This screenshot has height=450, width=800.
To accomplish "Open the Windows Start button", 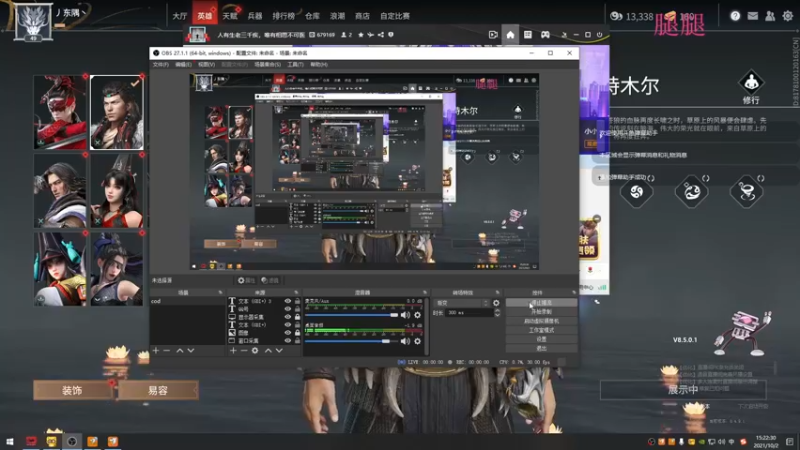I will pyautogui.click(x=9, y=441).
